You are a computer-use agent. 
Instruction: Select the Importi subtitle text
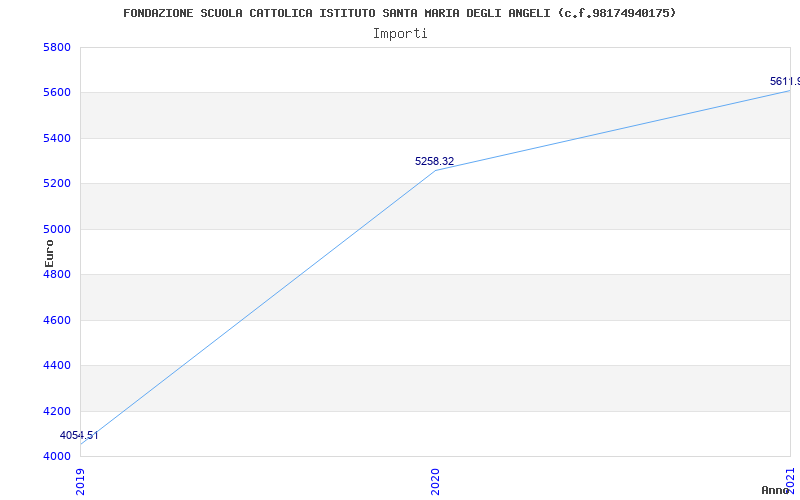point(400,34)
